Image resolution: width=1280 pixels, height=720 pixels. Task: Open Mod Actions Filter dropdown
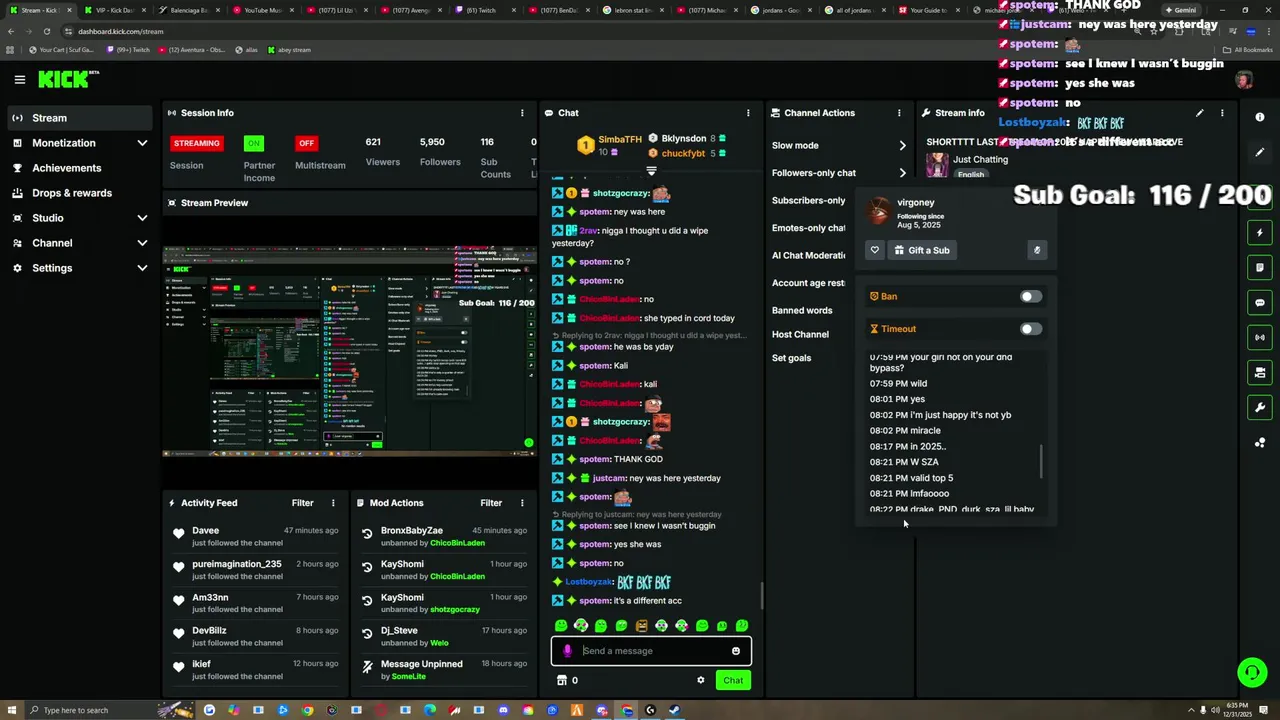point(491,503)
